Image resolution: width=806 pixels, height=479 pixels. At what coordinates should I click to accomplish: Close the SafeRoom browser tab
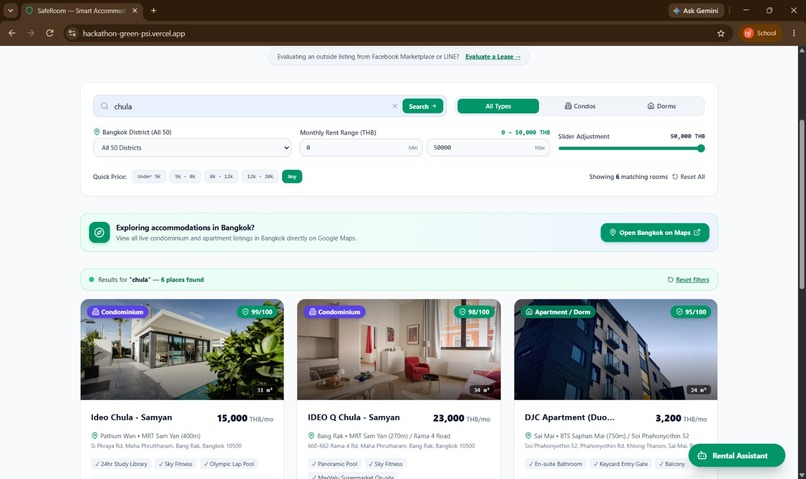(x=135, y=10)
